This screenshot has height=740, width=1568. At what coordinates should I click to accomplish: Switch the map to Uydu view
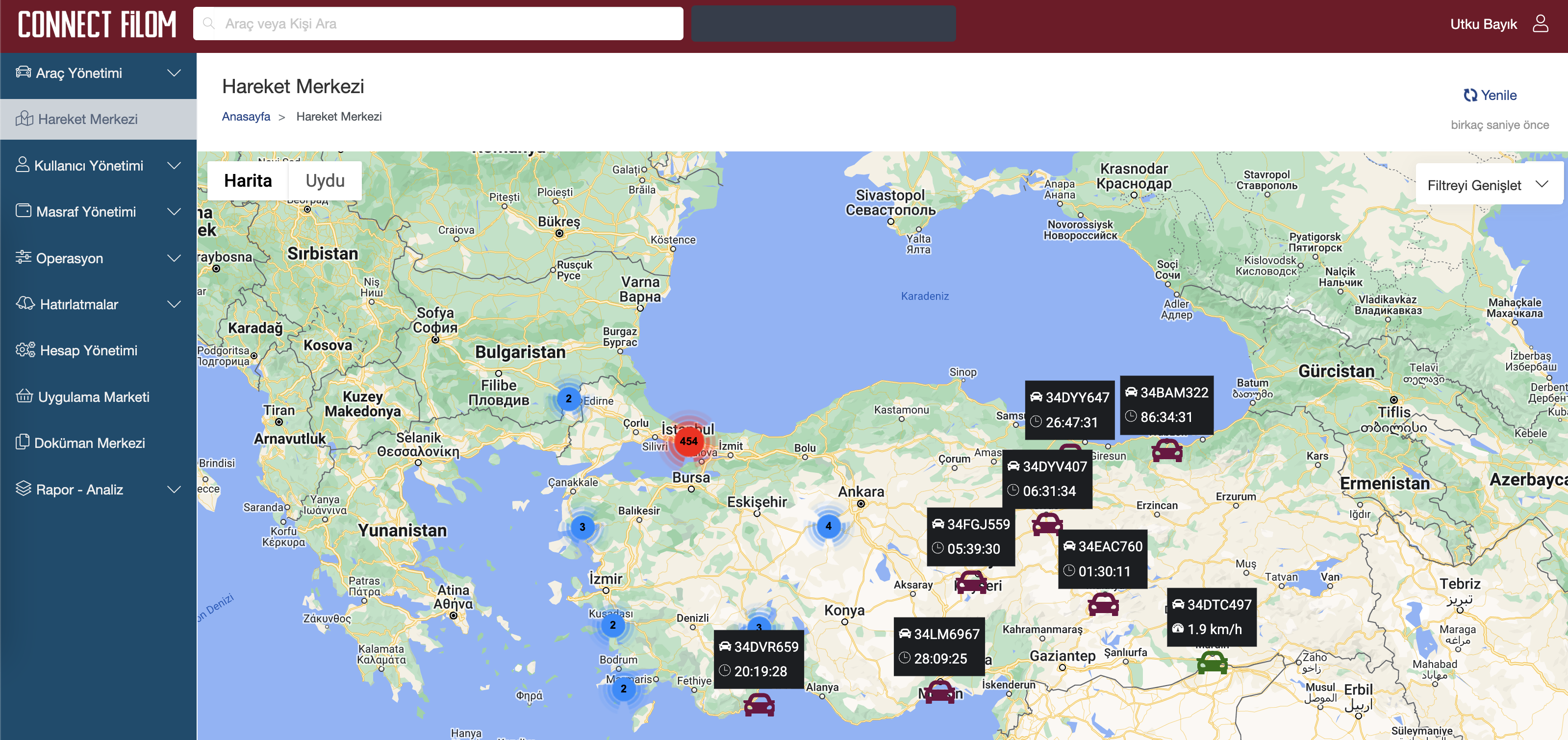click(325, 181)
